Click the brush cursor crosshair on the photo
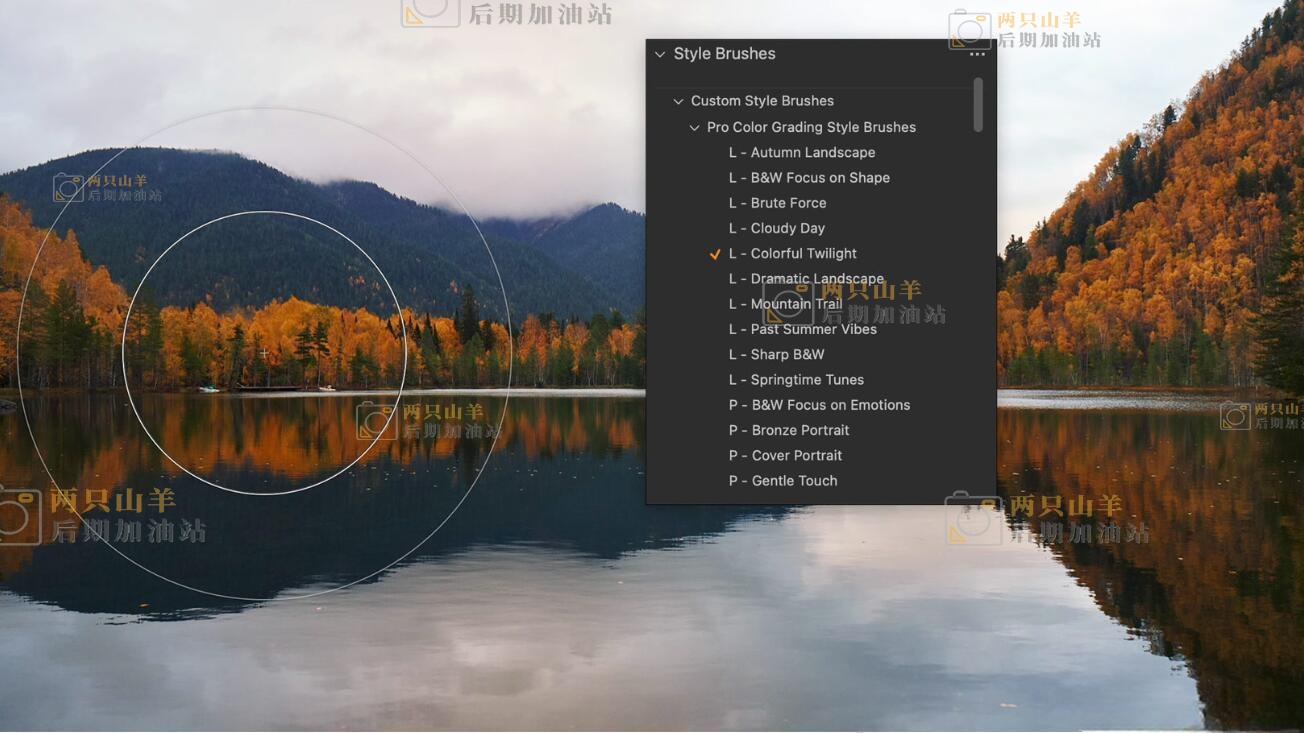 (264, 353)
